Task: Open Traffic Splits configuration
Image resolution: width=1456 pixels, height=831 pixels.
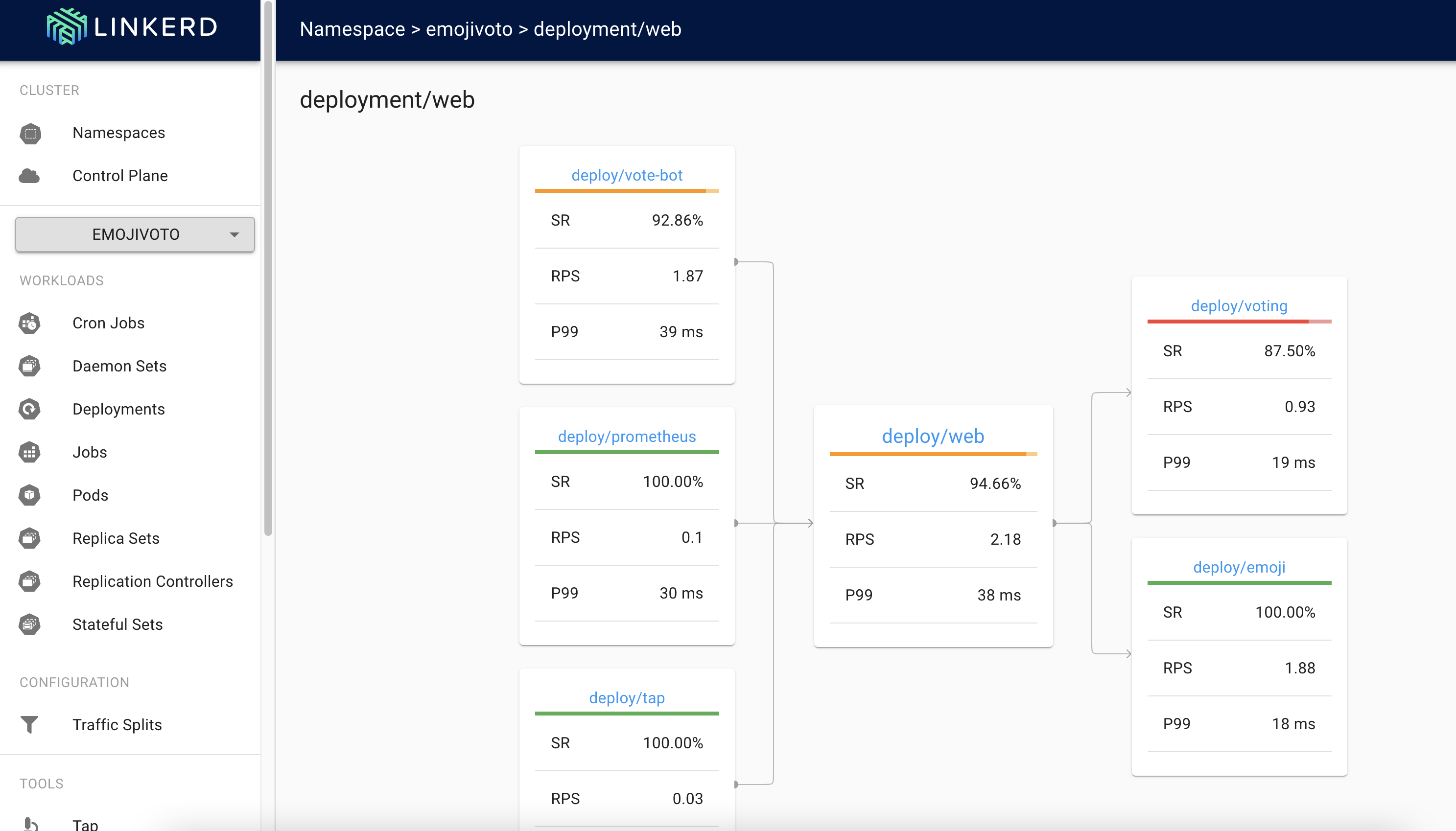Action: [x=117, y=725]
